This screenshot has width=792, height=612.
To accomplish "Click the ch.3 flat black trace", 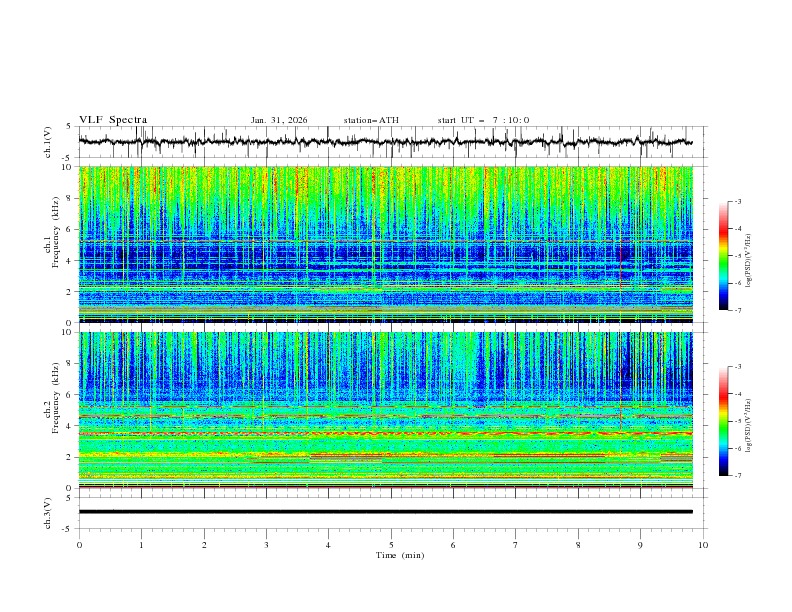I will pos(385,512).
